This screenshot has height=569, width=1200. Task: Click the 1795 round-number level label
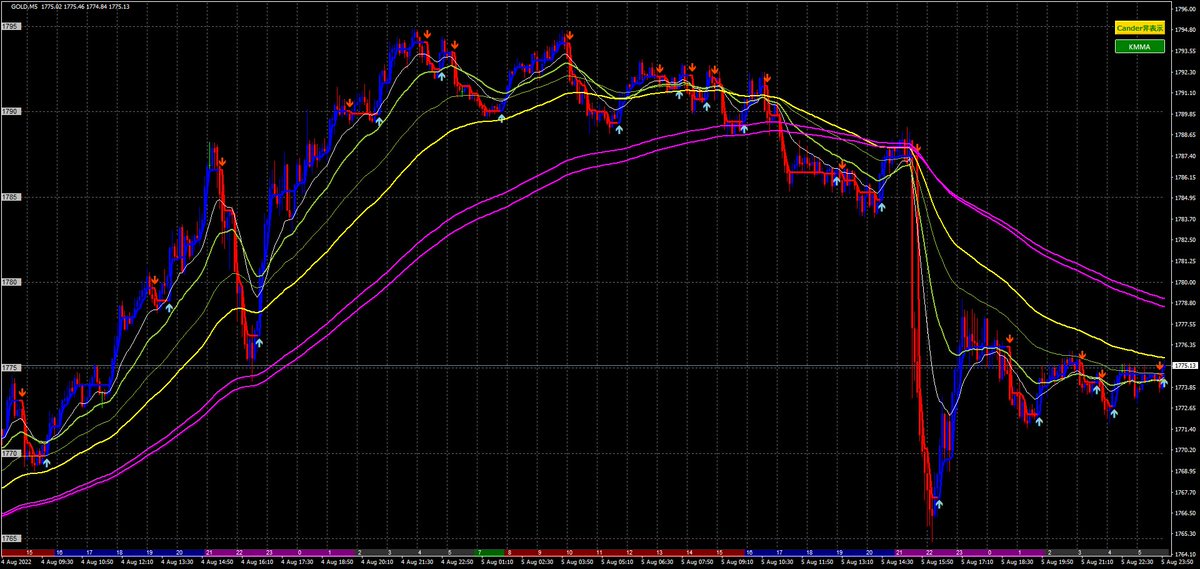(x=10, y=27)
